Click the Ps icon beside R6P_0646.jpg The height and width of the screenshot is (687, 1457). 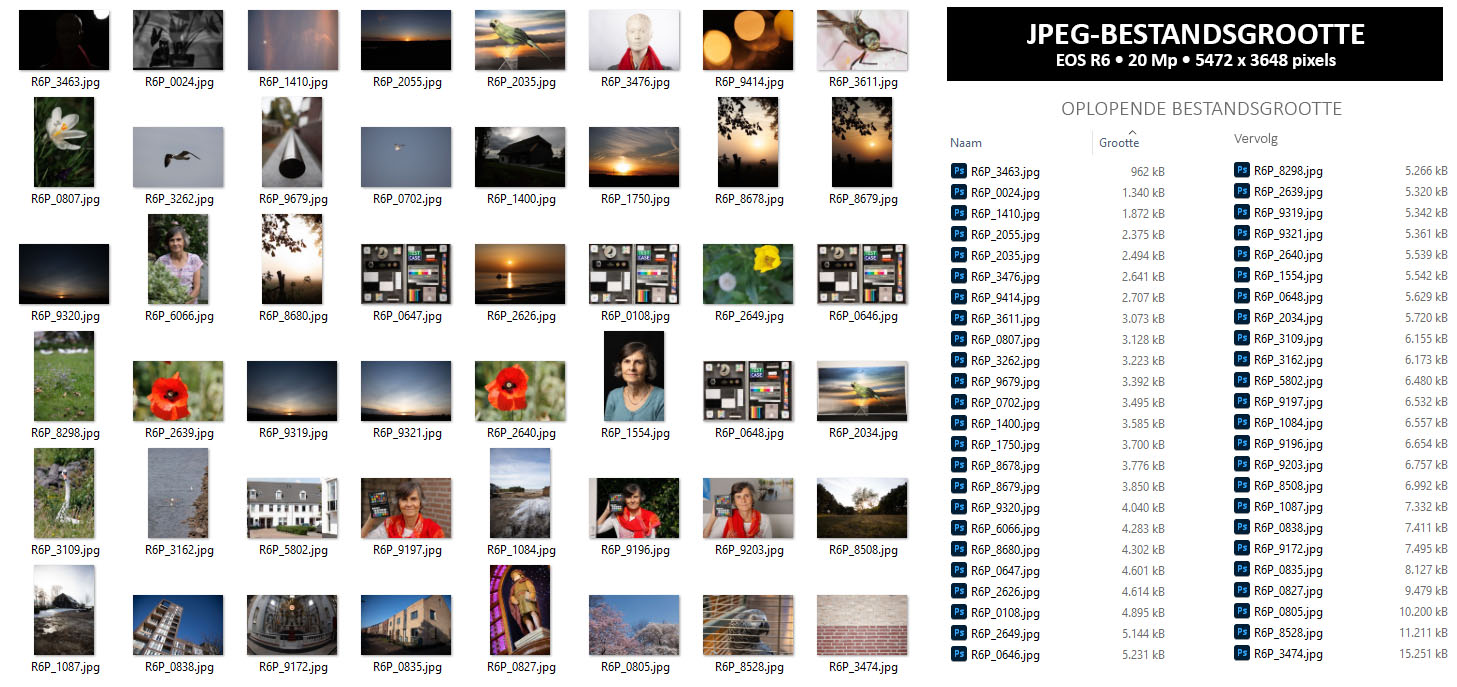pos(958,655)
